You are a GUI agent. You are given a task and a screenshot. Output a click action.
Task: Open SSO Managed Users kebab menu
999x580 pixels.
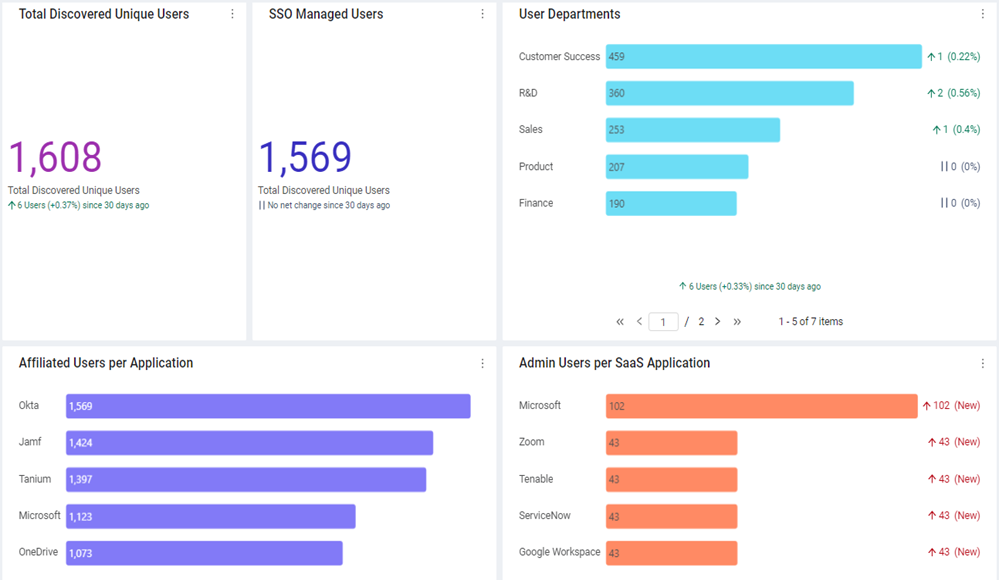[482, 14]
